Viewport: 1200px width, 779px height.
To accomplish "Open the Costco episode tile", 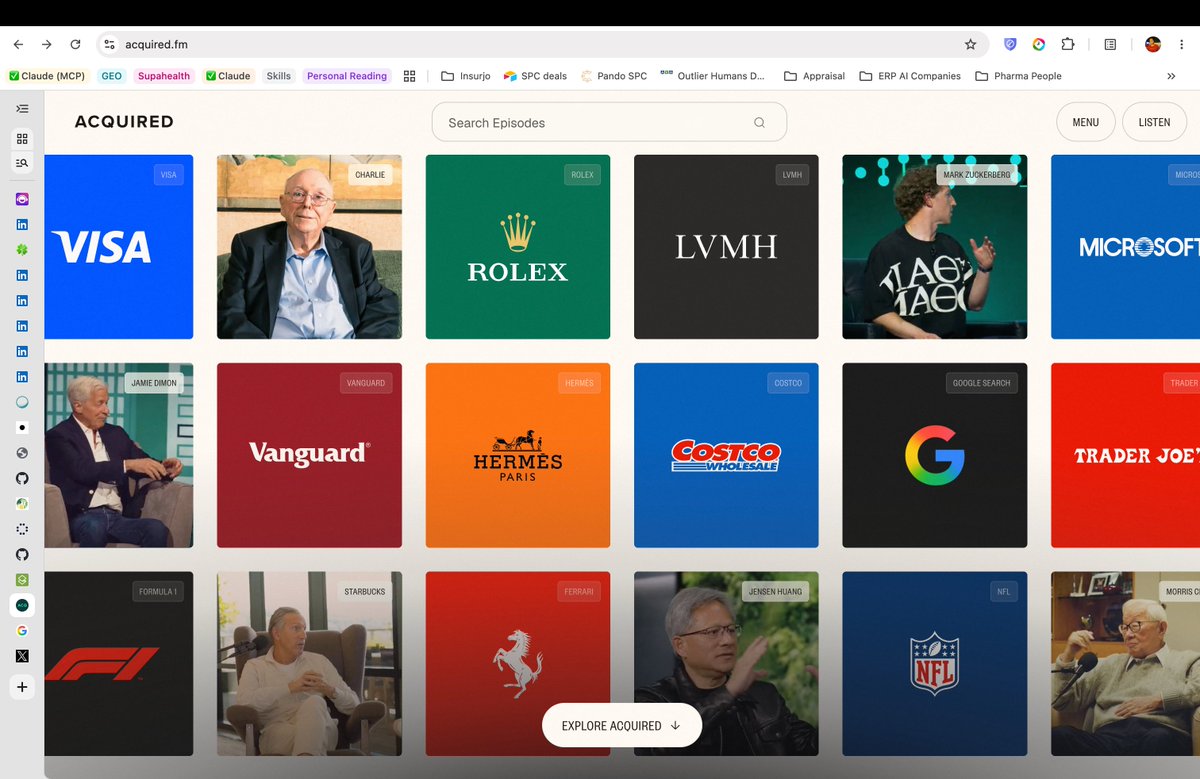I will tap(726, 455).
